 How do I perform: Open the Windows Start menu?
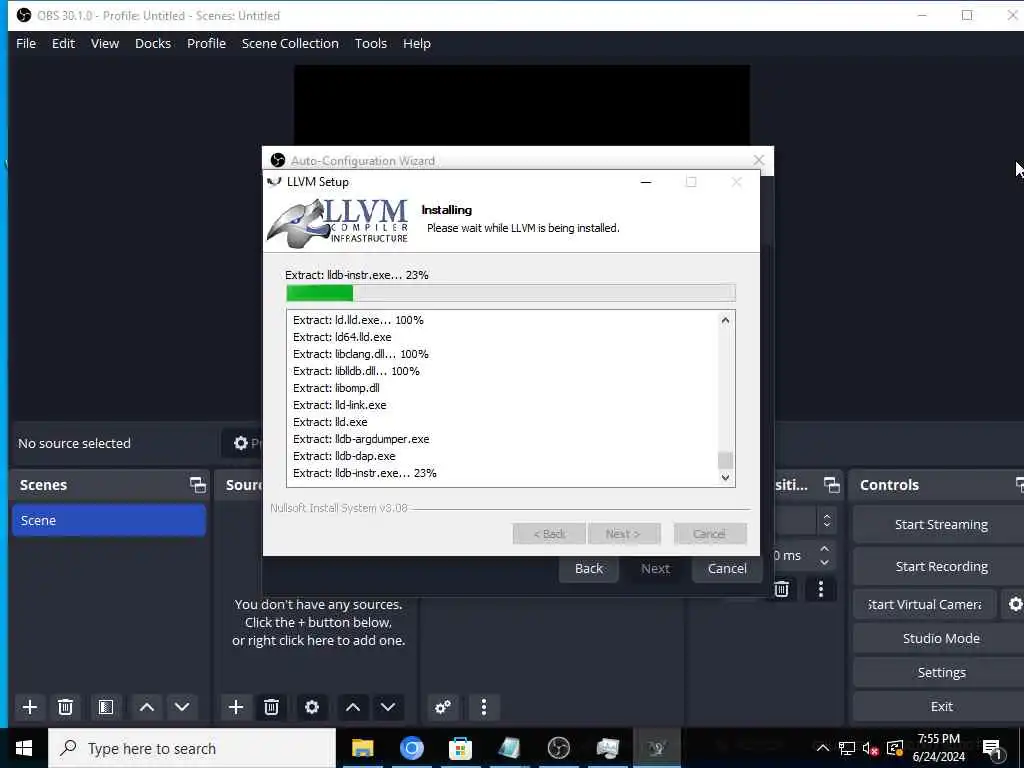click(x=24, y=748)
